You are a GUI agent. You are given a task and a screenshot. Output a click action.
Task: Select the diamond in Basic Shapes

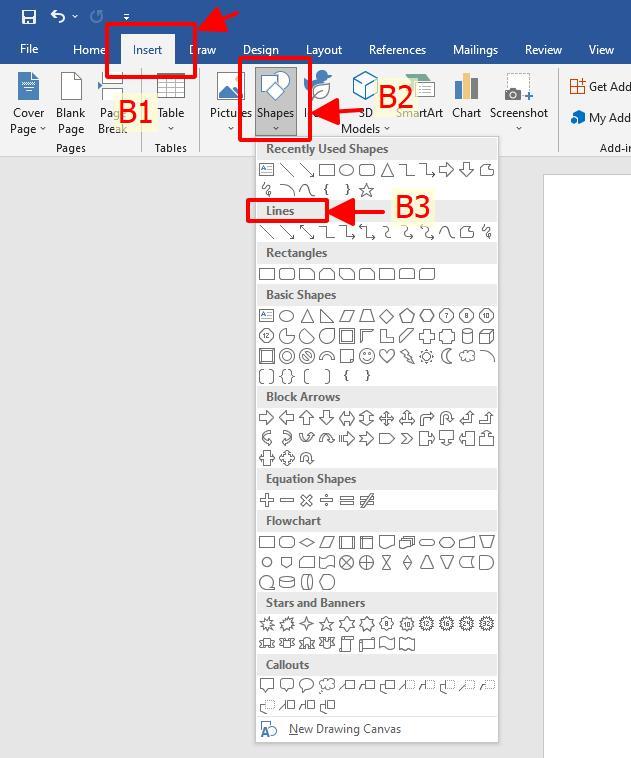click(386, 316)
